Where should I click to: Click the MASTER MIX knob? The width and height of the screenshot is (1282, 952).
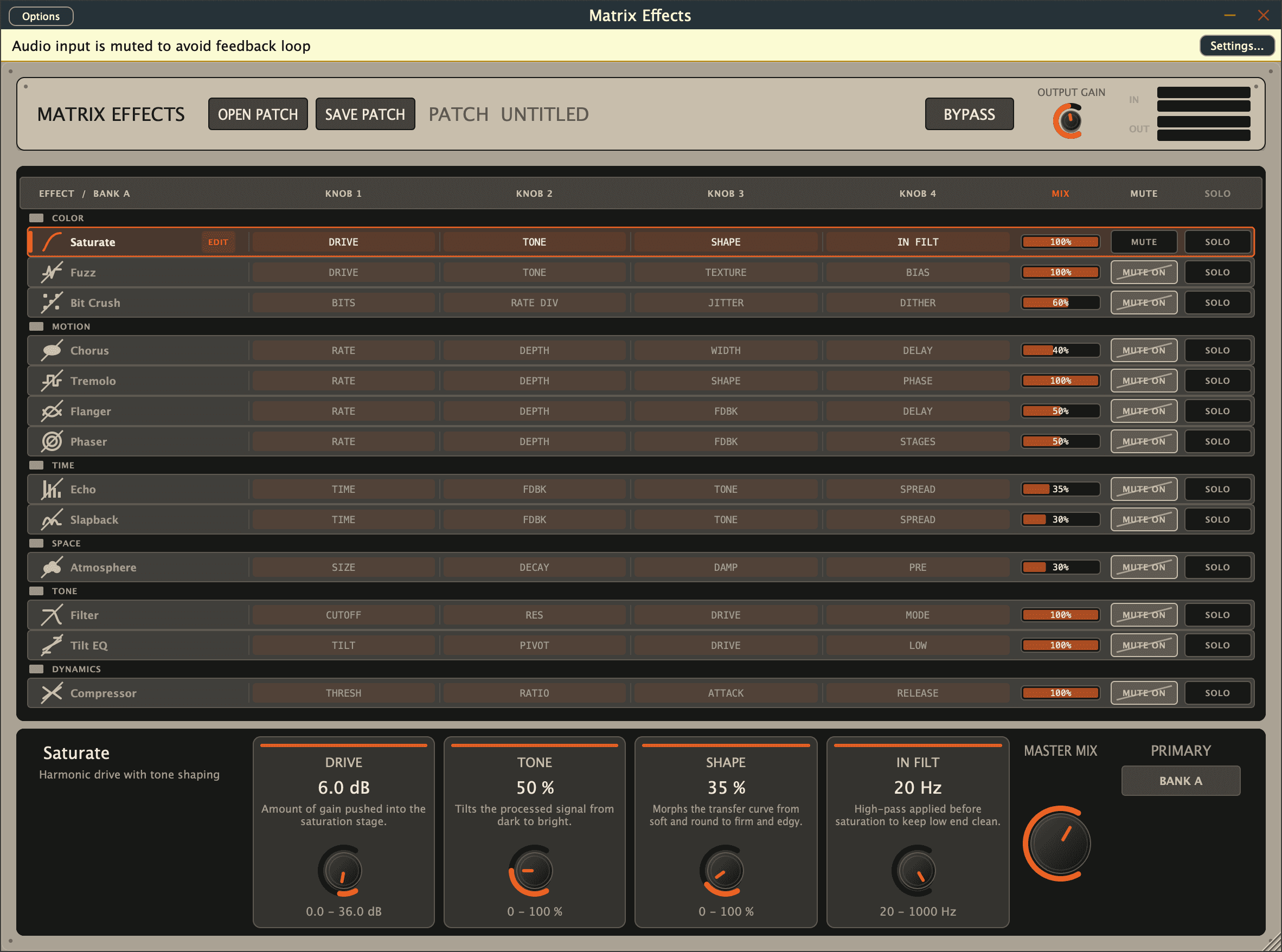point(1059,844)
